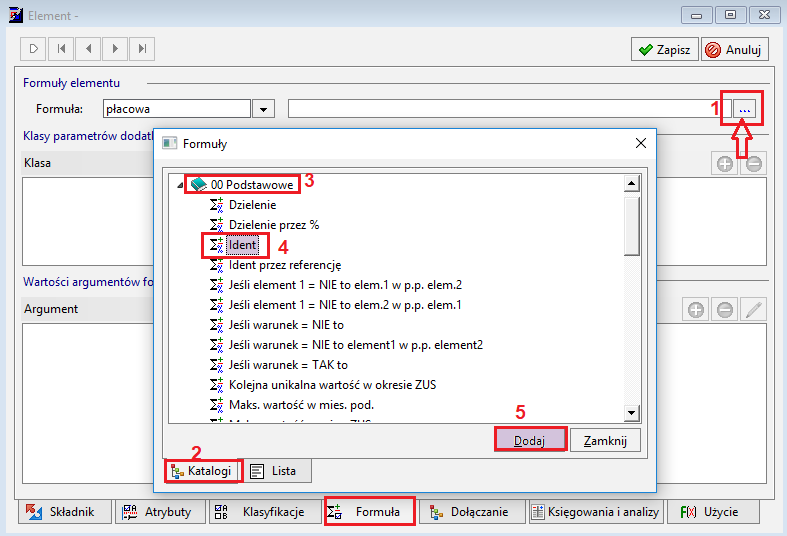Add class with plus icon in Klasa section
Image resolution: width=787 pixels, height=536 pixels.
click(724, 164)
